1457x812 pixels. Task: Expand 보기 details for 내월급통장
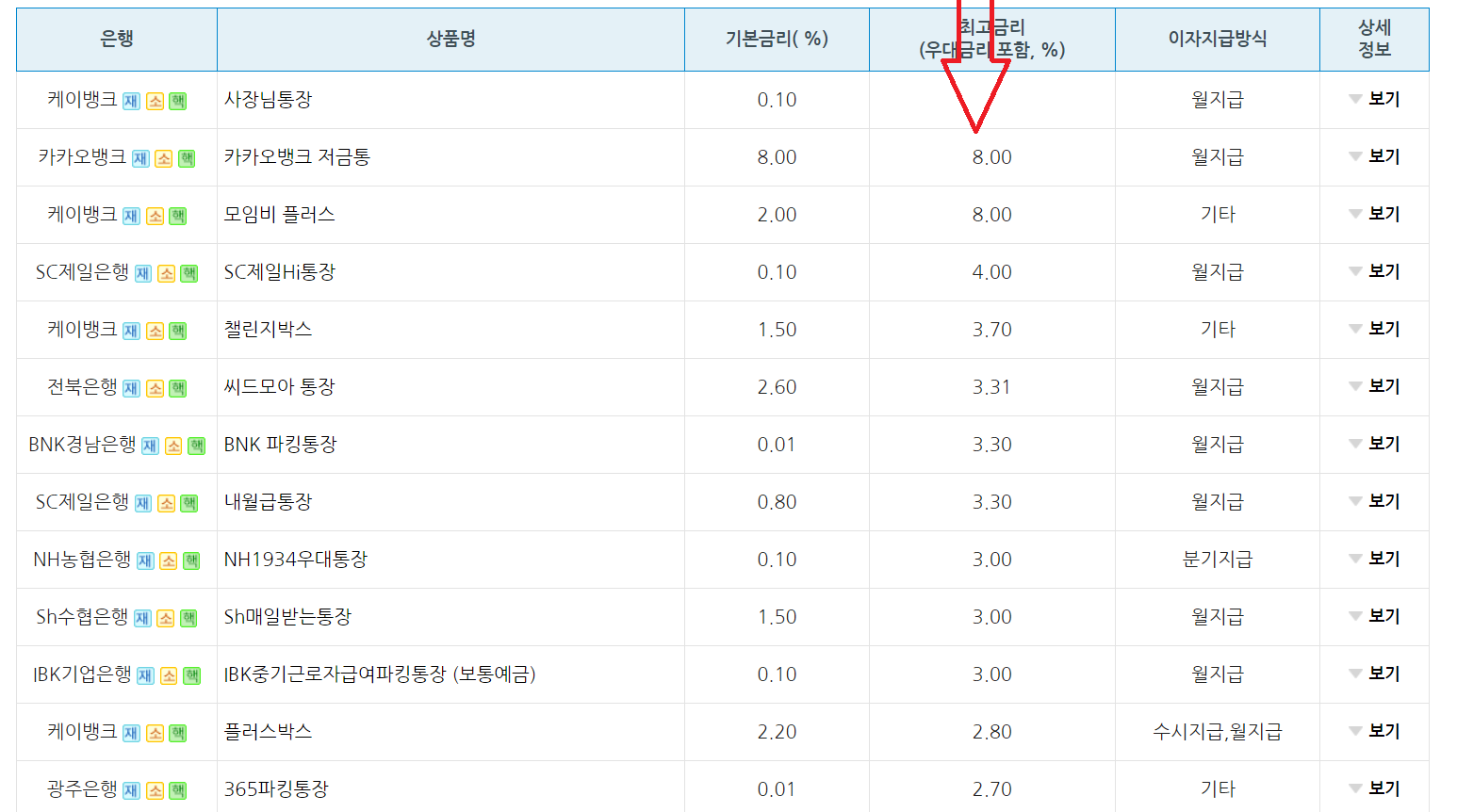coord(1374,501)
